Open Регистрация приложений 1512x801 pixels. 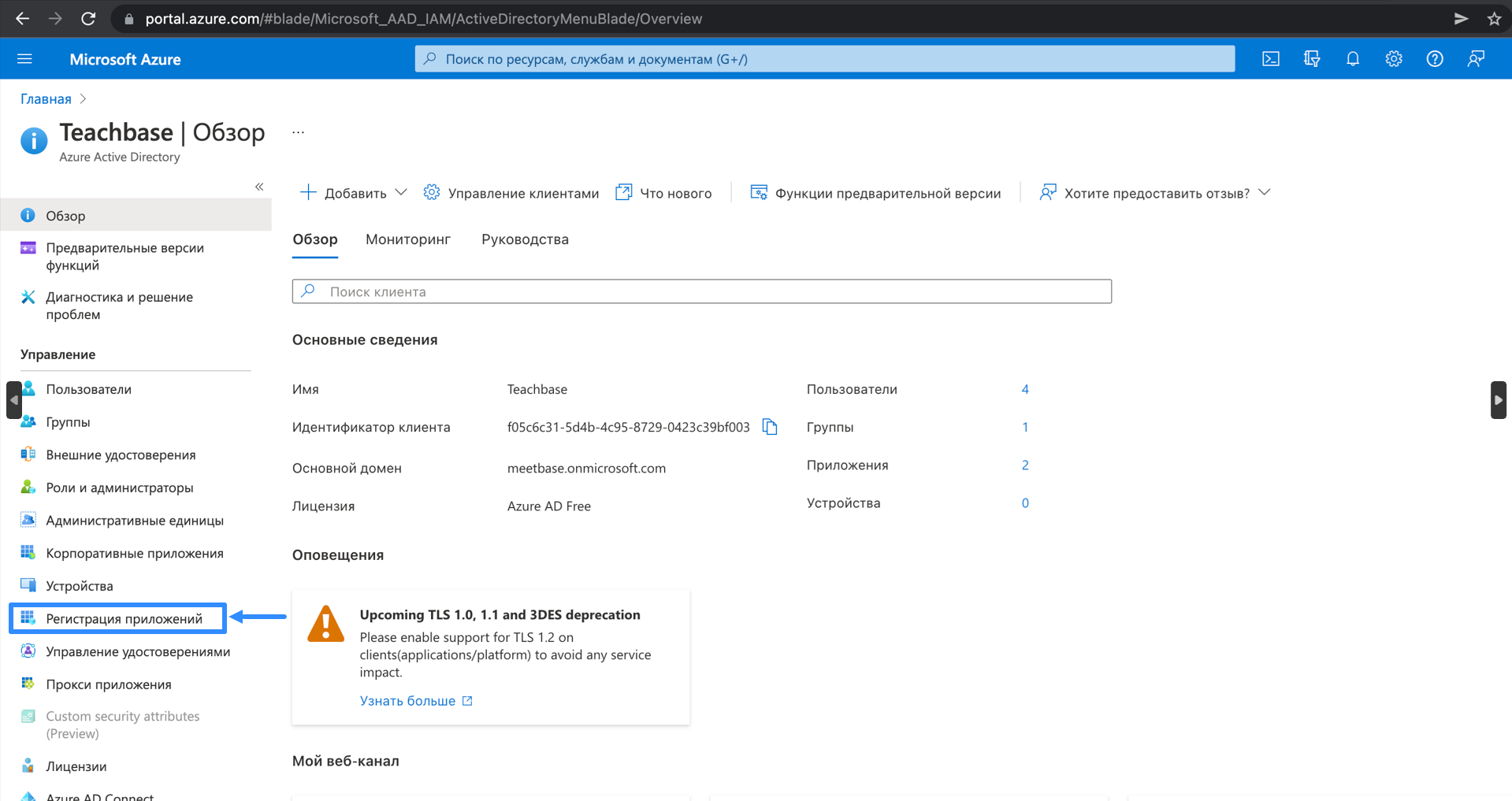tap(118, 618)
